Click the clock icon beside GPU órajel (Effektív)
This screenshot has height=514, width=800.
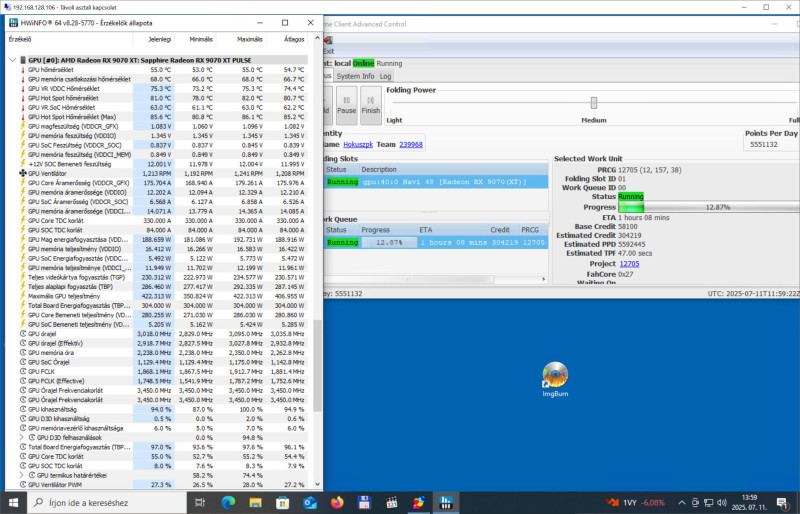click(23, 343)
